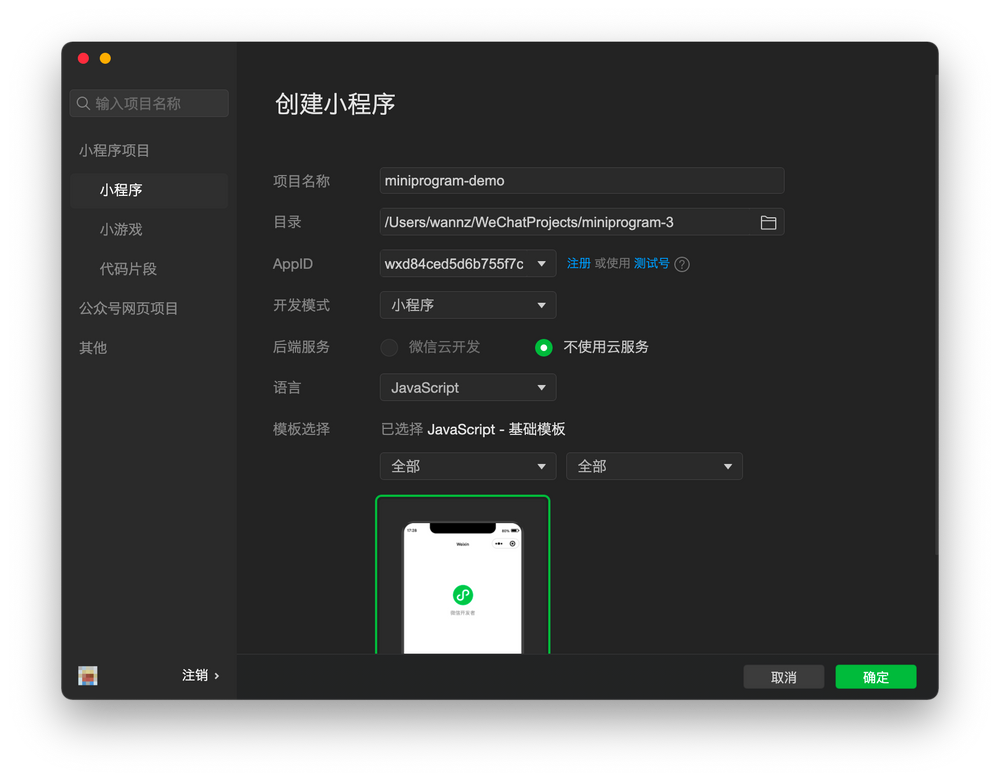
Task: Select the 微信云开发 backend service option
Action: (389, 347)
